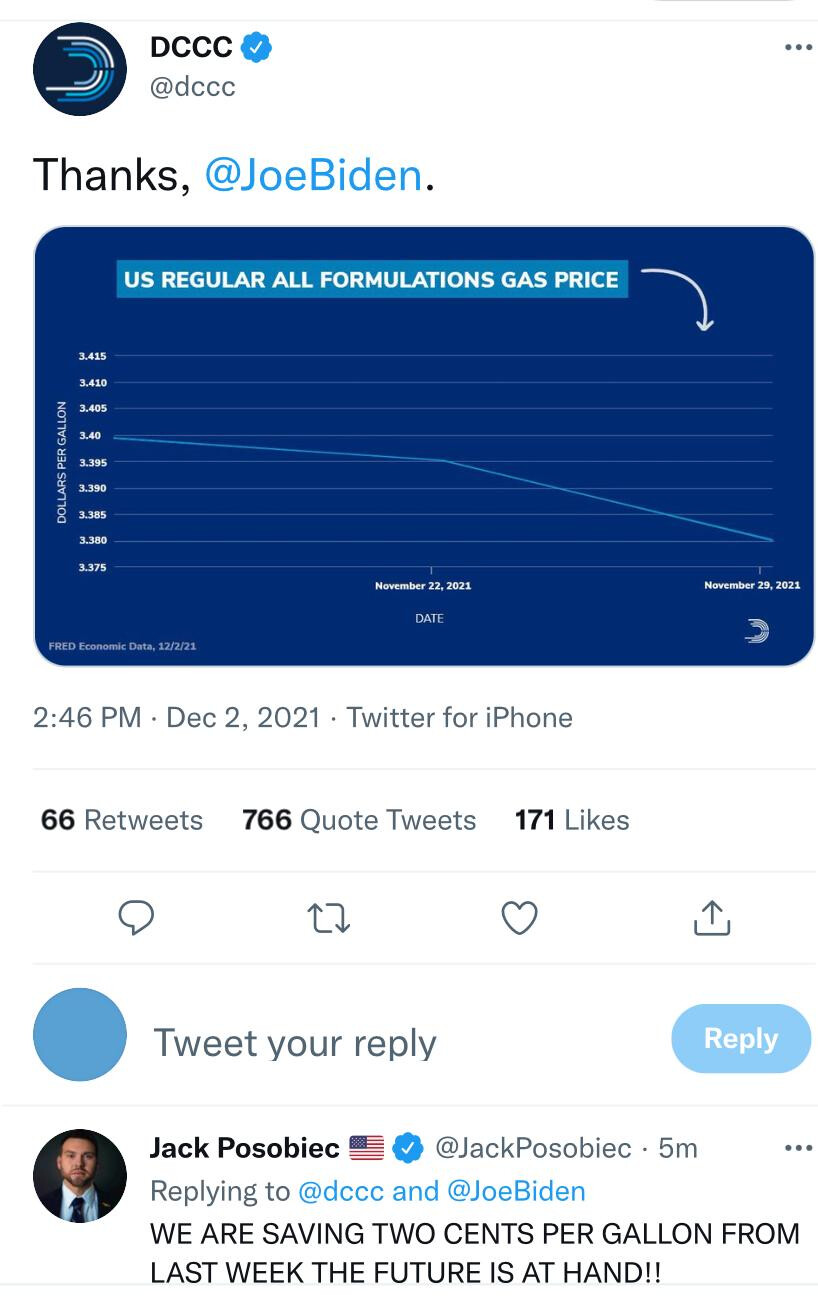The height and width of the screenshot is (1303, 818).
Task: View the 171 Likes list
Action: (x=571, y=820)
